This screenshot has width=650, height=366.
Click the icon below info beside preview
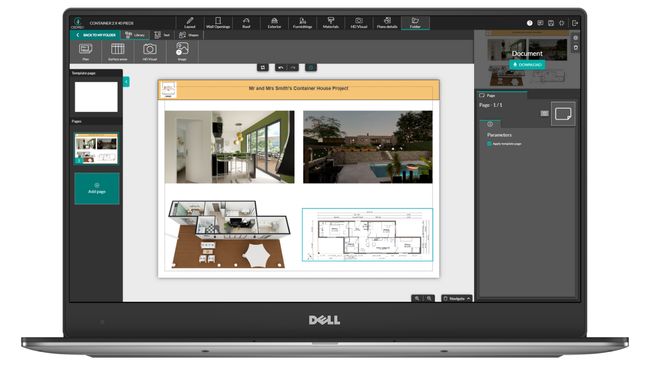click(575, 48)
